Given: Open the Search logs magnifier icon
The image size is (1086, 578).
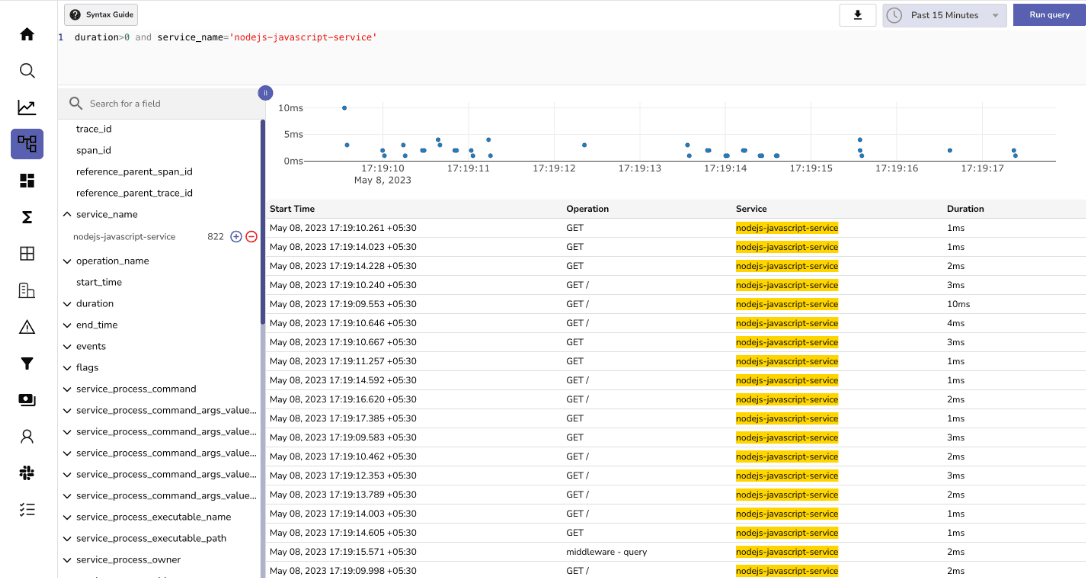Looking at the screenshot, I should pyautogui.click(x=27, y=71).
